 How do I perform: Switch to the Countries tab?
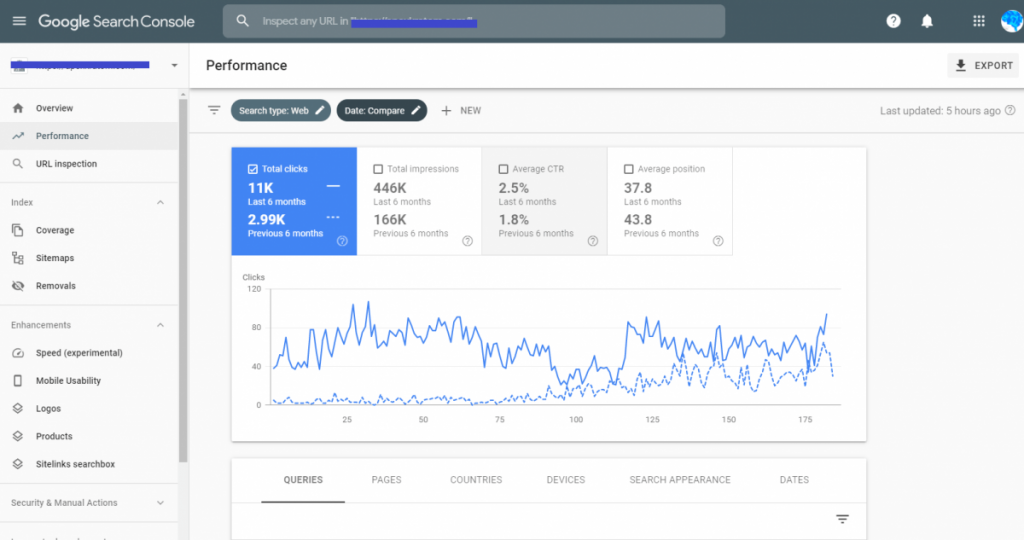coord(476,480)
